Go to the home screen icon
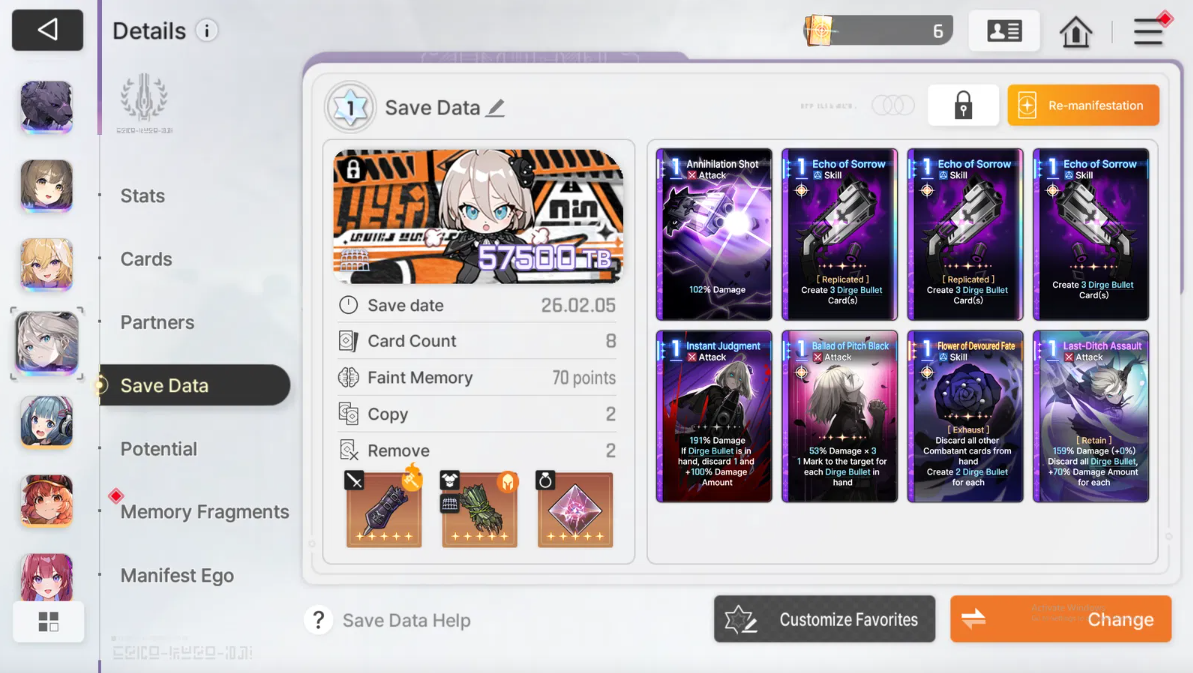Image resolution: width=1193 pixels, height=673 pixels. coord(1075,32)
